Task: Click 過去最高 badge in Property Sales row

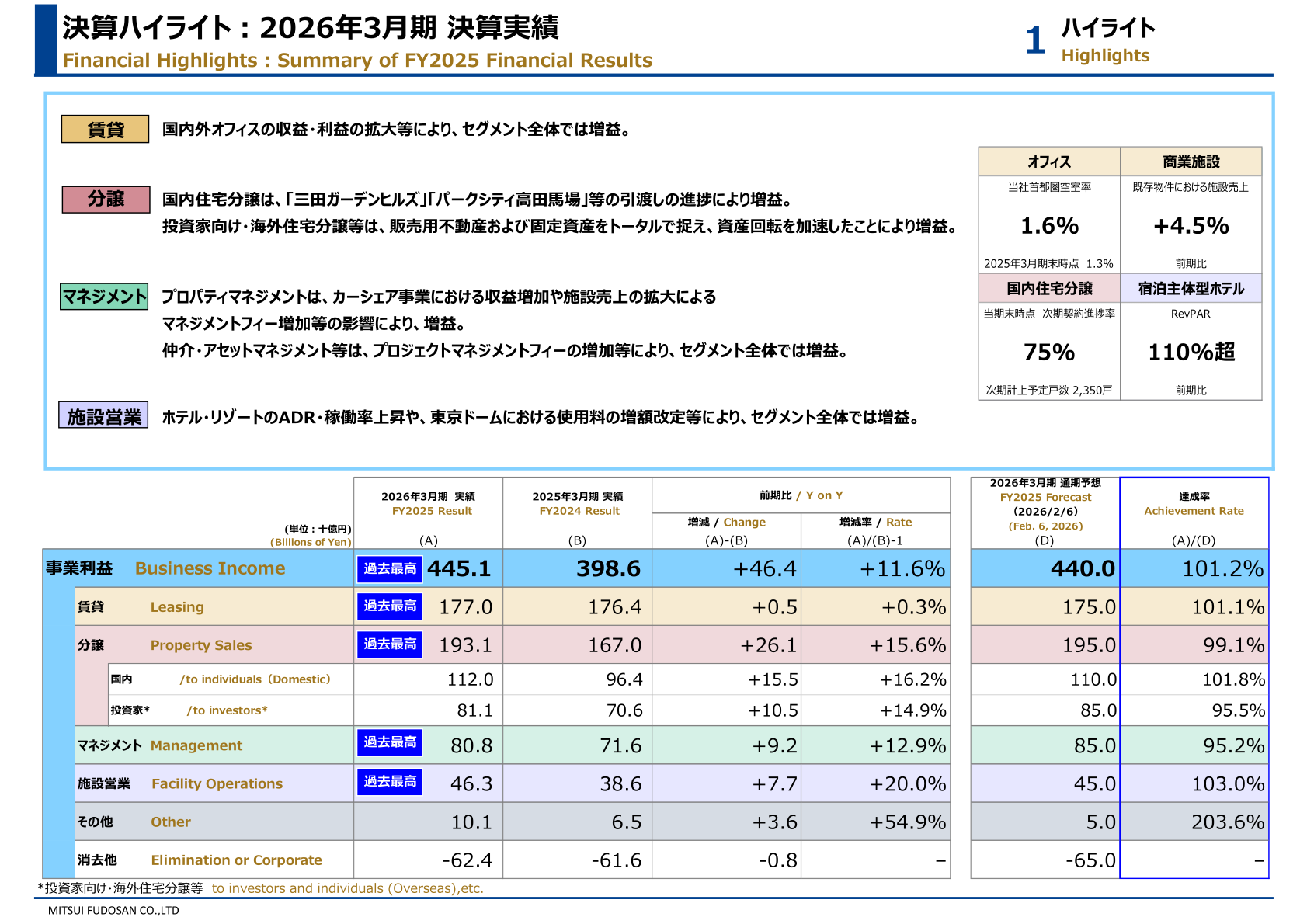Action: (390, 644)
